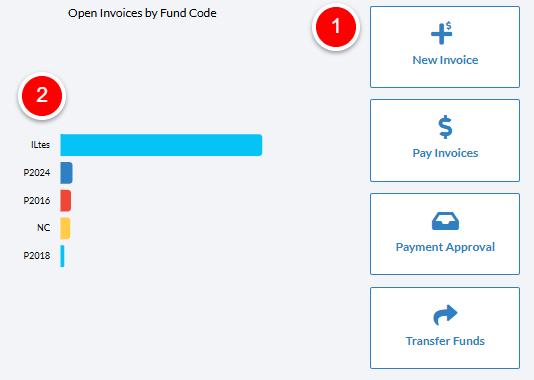534x380 pixels.
Task: Click the red P2016 bar
Action: [x=66, y=201]
